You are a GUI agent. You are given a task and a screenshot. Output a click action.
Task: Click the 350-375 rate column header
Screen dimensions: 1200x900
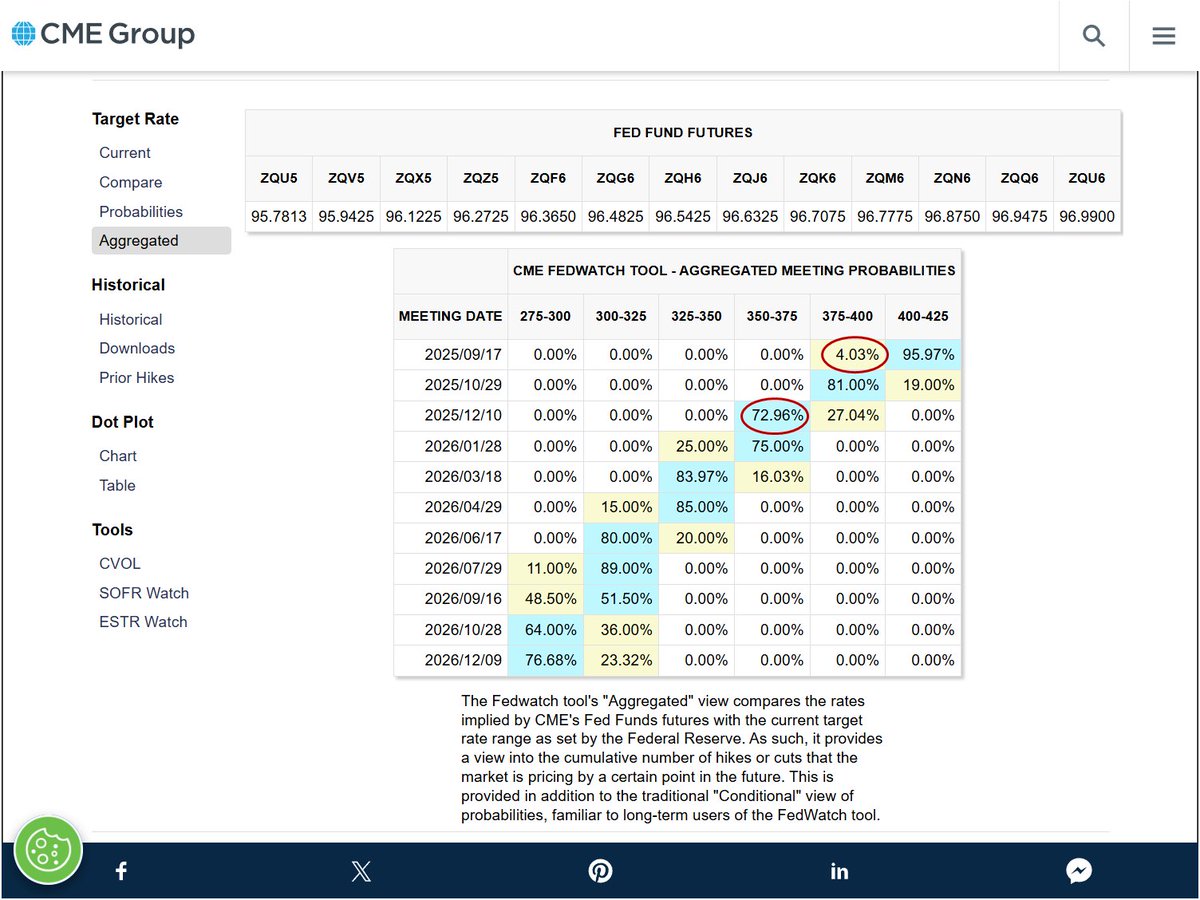click(772, 316)
